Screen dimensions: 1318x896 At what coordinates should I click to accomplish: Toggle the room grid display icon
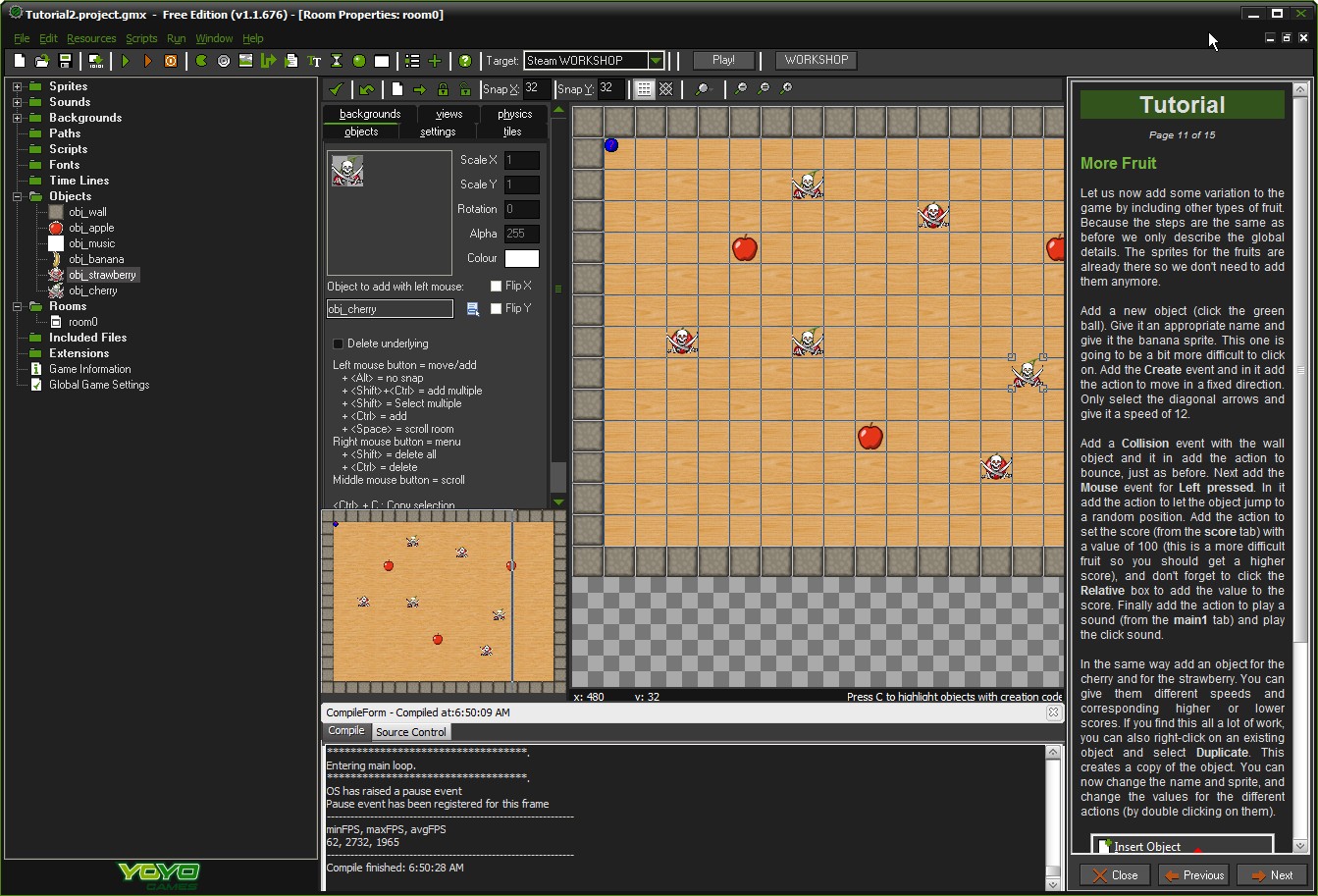644,89
